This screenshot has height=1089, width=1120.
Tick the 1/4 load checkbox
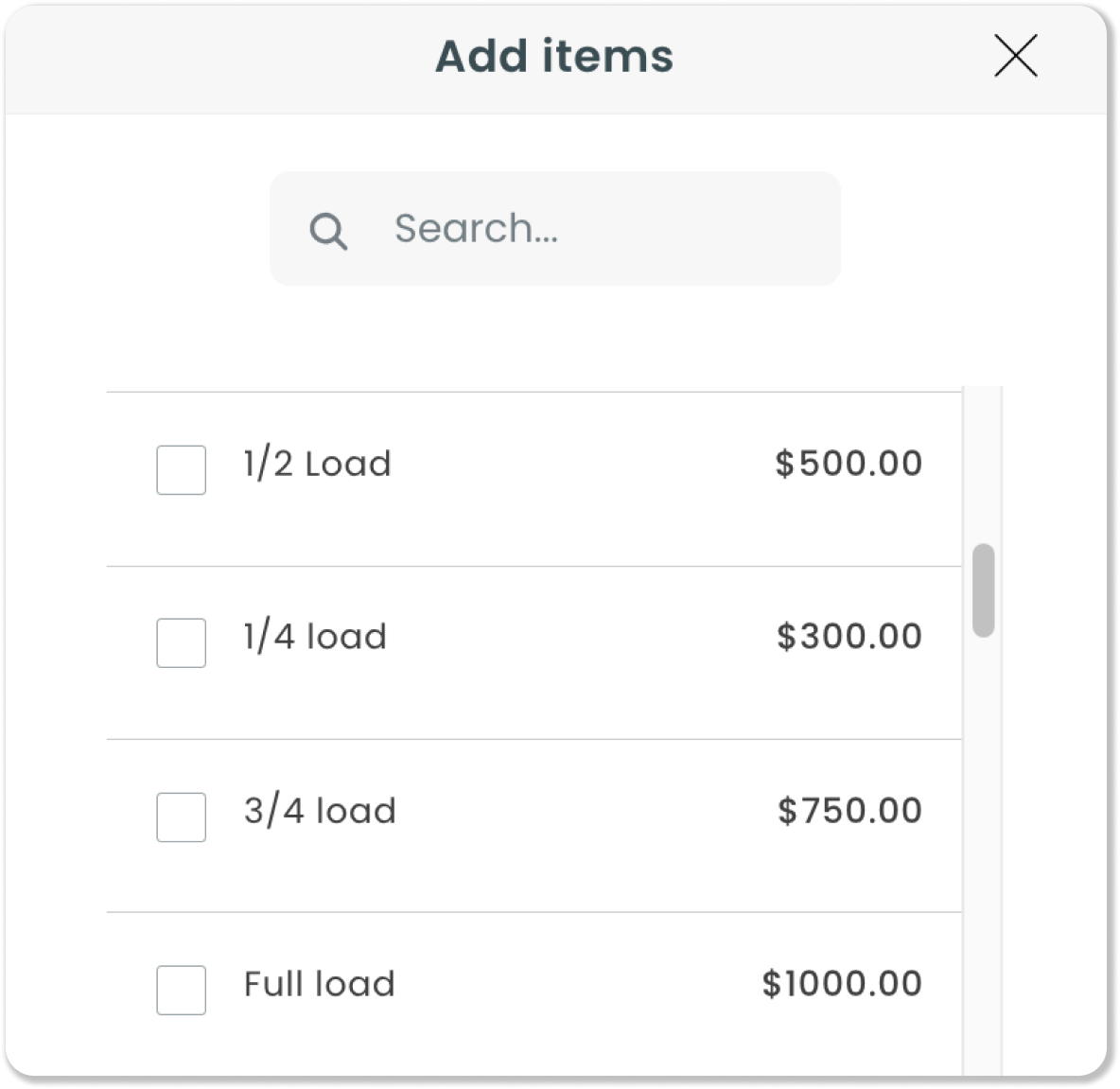182,642
